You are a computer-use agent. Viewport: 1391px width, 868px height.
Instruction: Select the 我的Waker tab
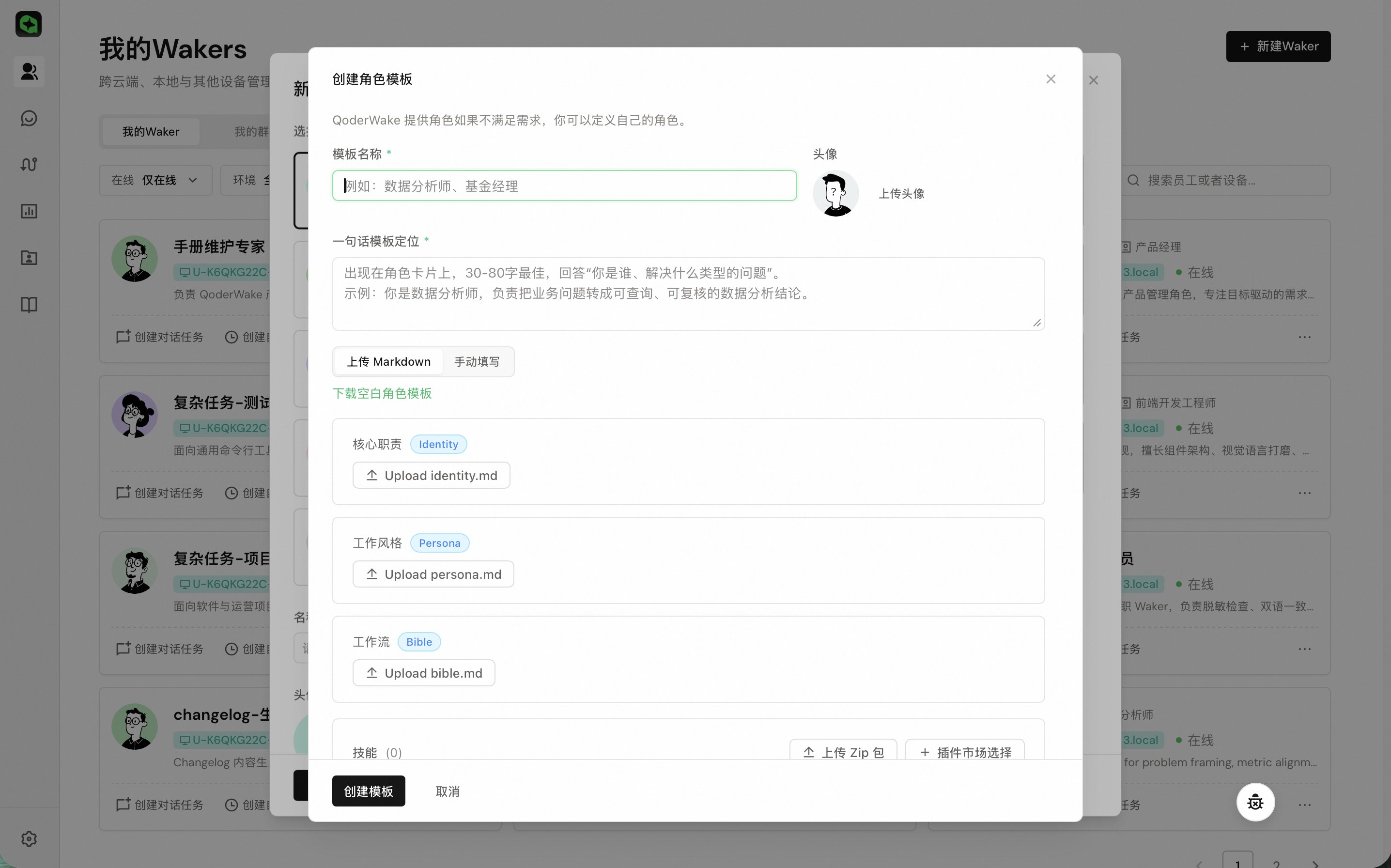(x=151, y=132)
